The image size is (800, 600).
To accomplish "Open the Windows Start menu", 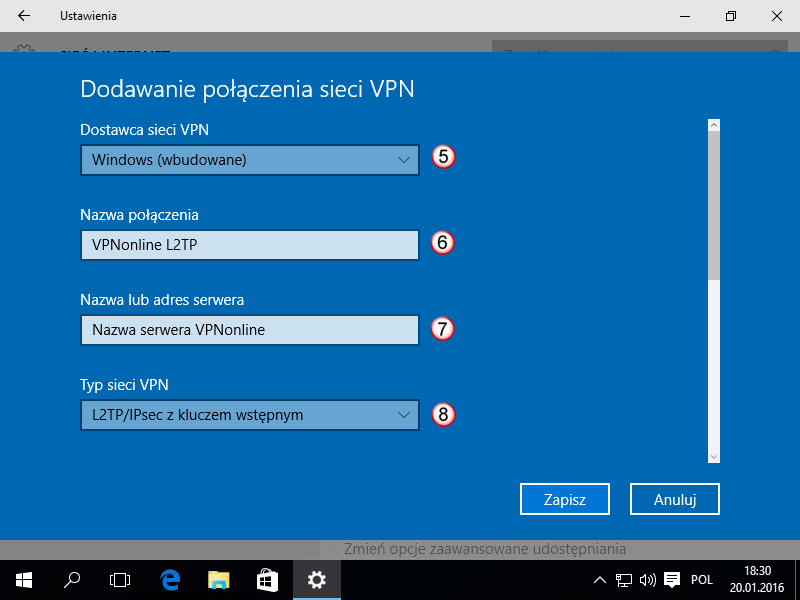I will click(24, 580).
